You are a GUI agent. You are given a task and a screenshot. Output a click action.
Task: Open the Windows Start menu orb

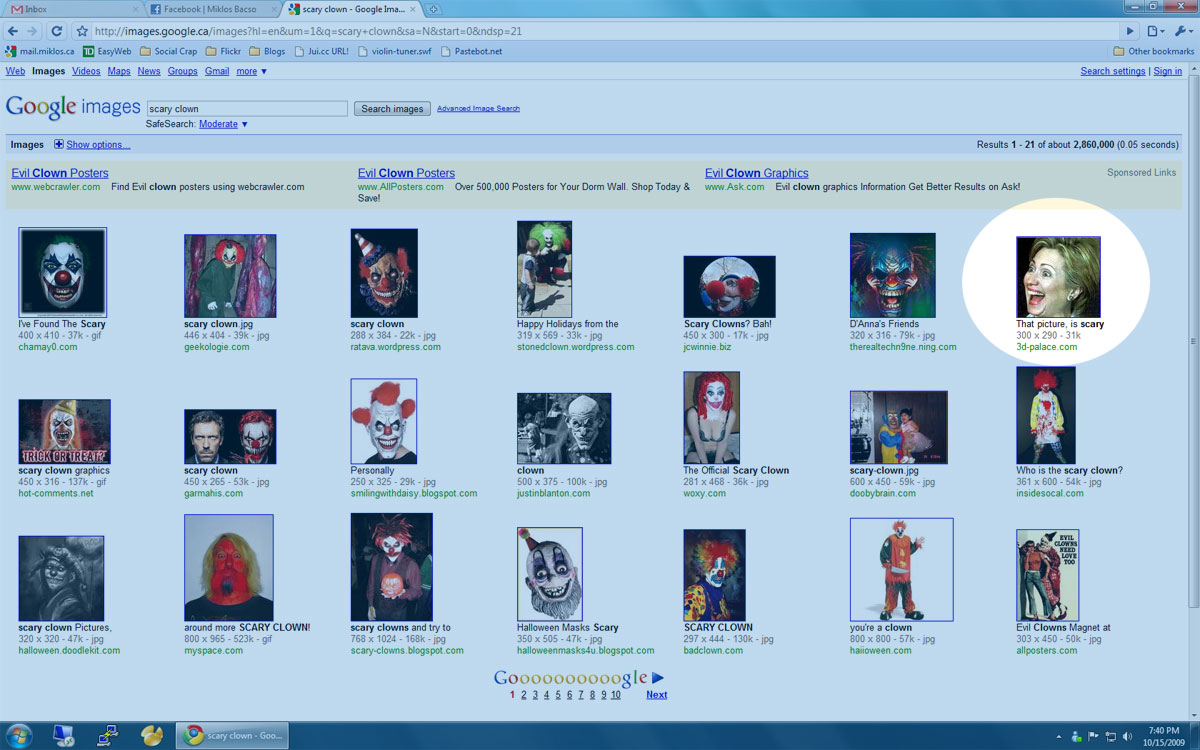[x=19, y=736]
